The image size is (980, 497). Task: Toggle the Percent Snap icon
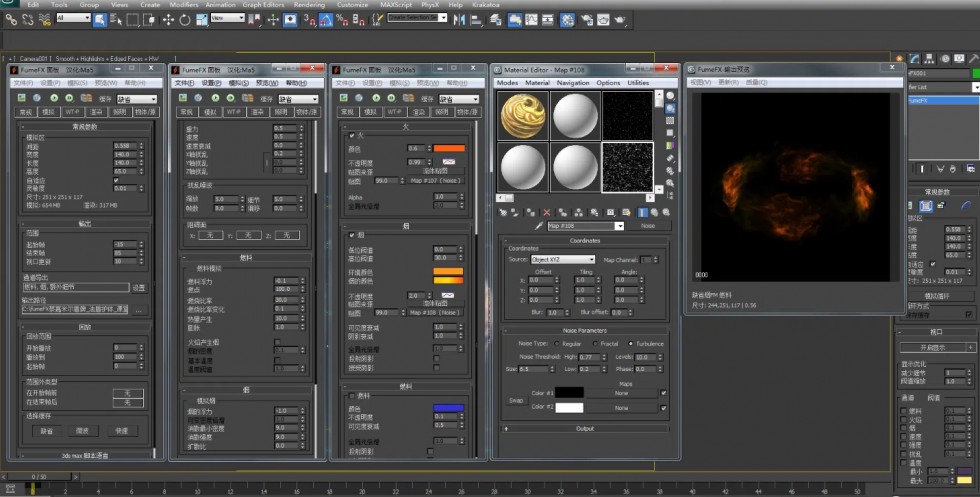(342, 20)
